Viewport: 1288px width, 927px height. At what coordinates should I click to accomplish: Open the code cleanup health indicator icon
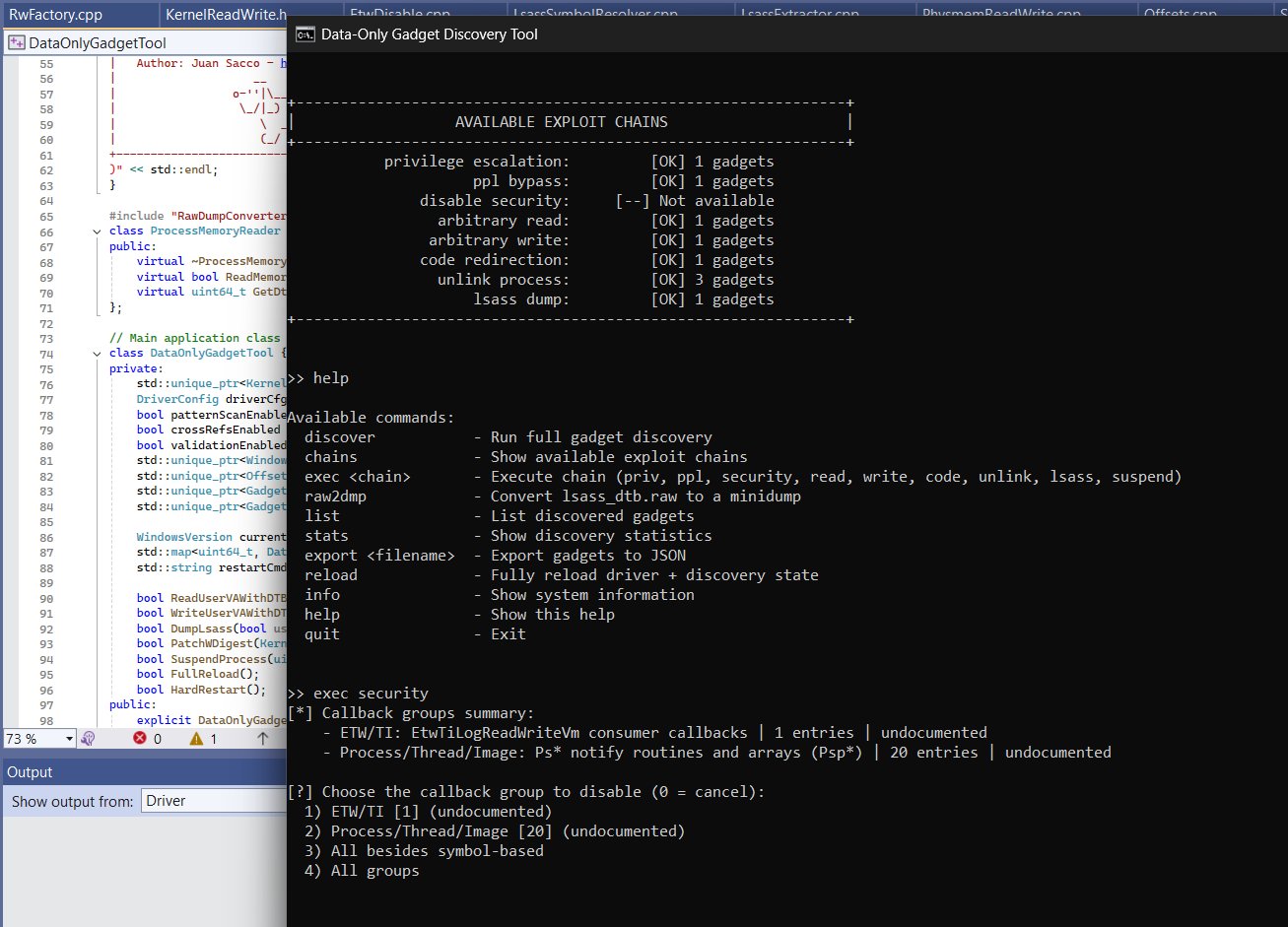coord(88,738)
